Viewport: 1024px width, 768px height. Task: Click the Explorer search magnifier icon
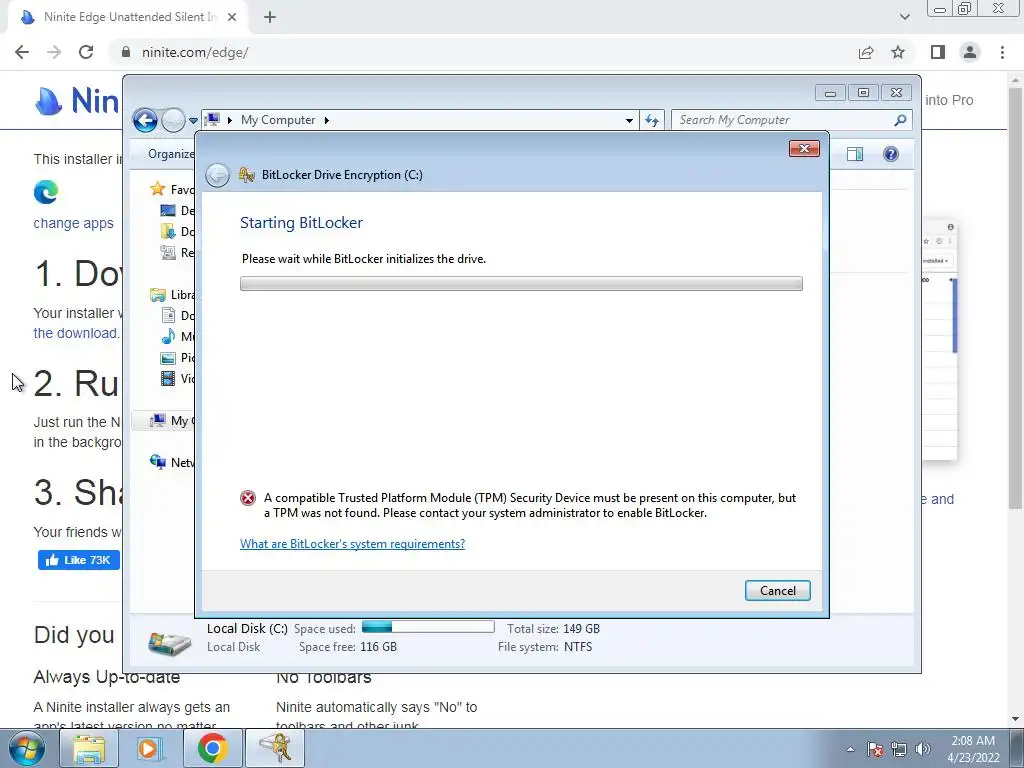pyautogui.click(x=901, y=120)
